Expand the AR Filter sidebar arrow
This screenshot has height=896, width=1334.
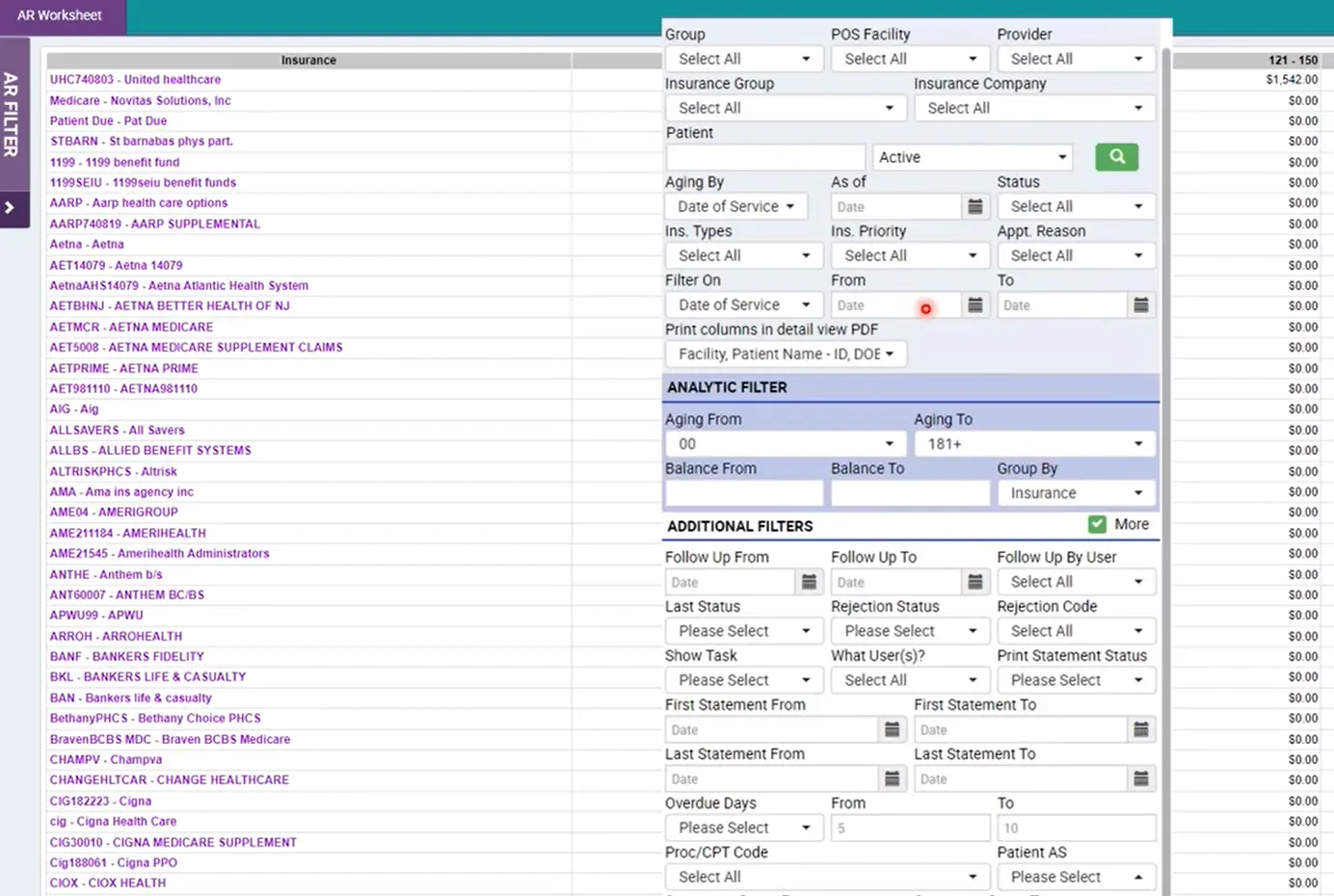[11, 207]
